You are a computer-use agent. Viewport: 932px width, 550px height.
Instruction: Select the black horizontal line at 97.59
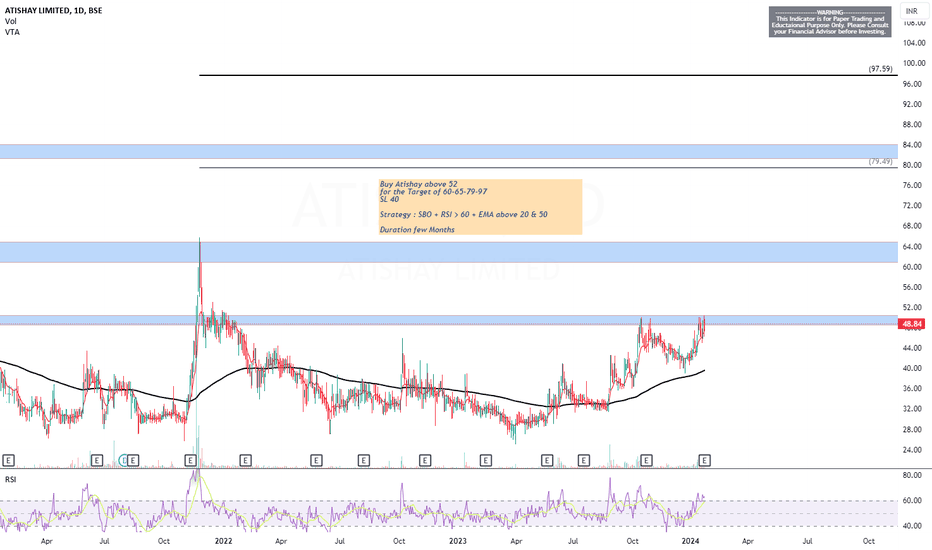pyautogui.click(x=548, y=76)
